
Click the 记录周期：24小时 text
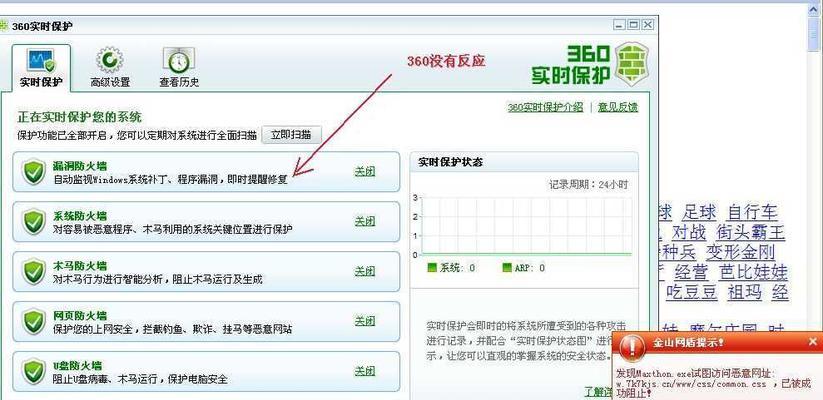point(588,185)
